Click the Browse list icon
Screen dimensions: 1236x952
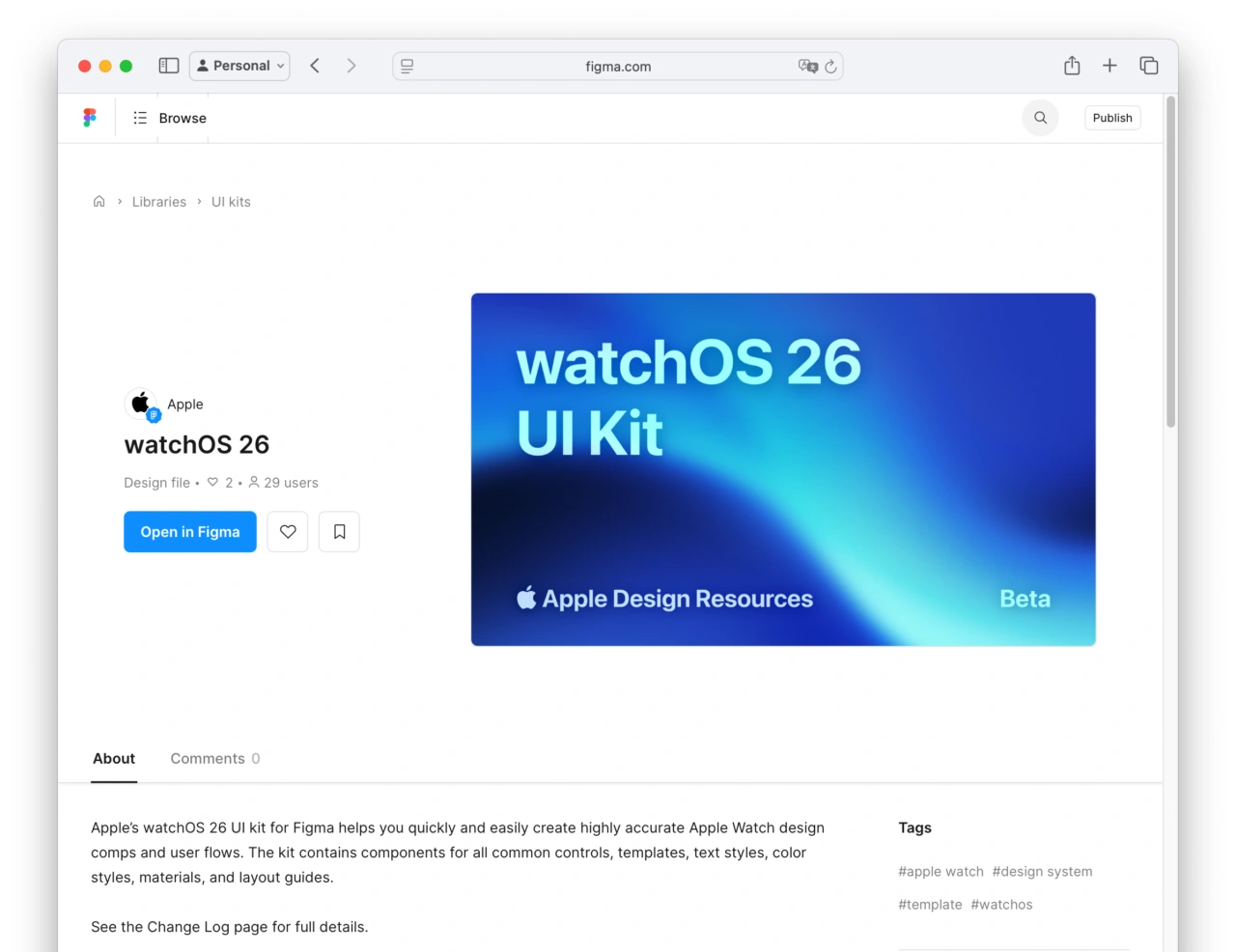(x=140, y=117)
